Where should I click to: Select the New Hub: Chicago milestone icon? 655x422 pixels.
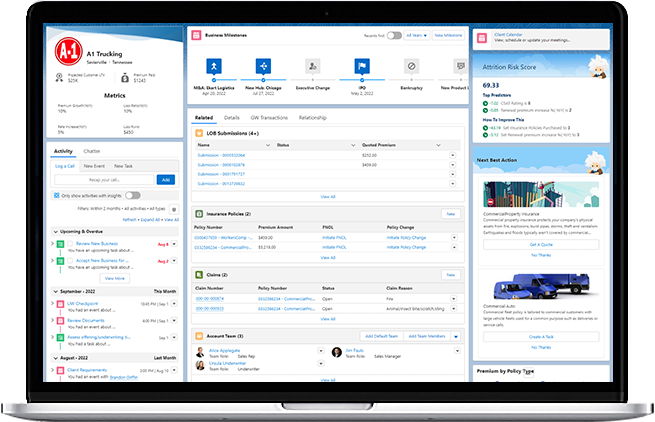pyautogui.click(x=264, y=66)
